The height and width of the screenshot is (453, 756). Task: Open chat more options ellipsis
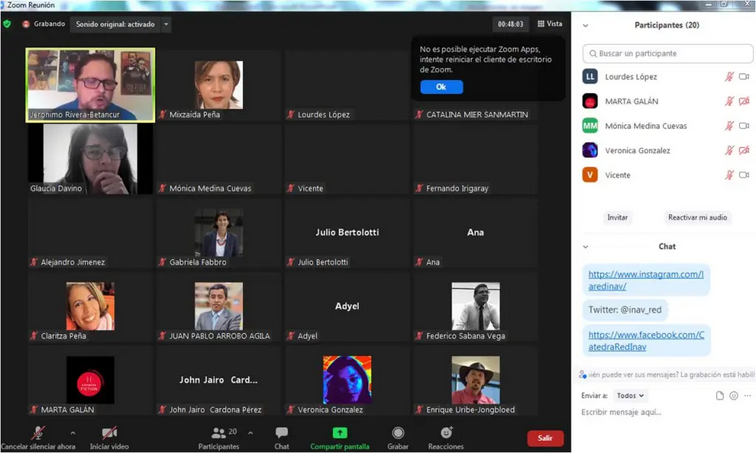coord(747,396)
